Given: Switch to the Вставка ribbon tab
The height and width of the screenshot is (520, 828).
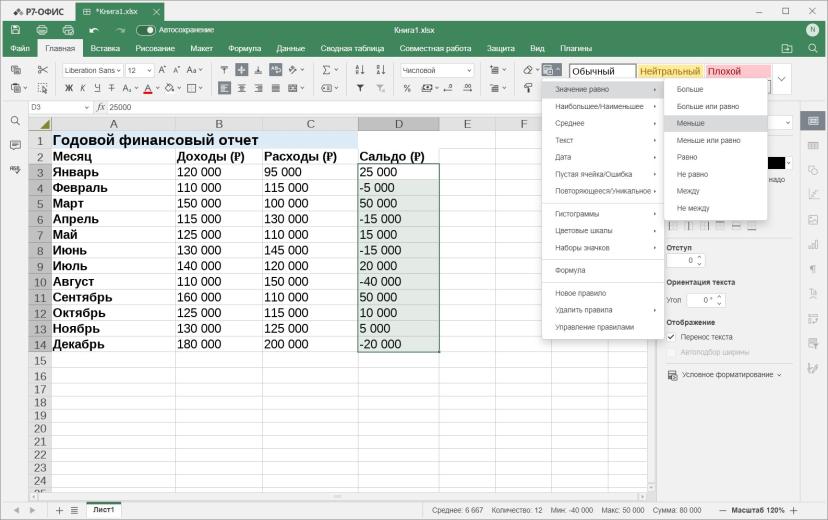Looking at the screenshot, I should click(105, 48).
